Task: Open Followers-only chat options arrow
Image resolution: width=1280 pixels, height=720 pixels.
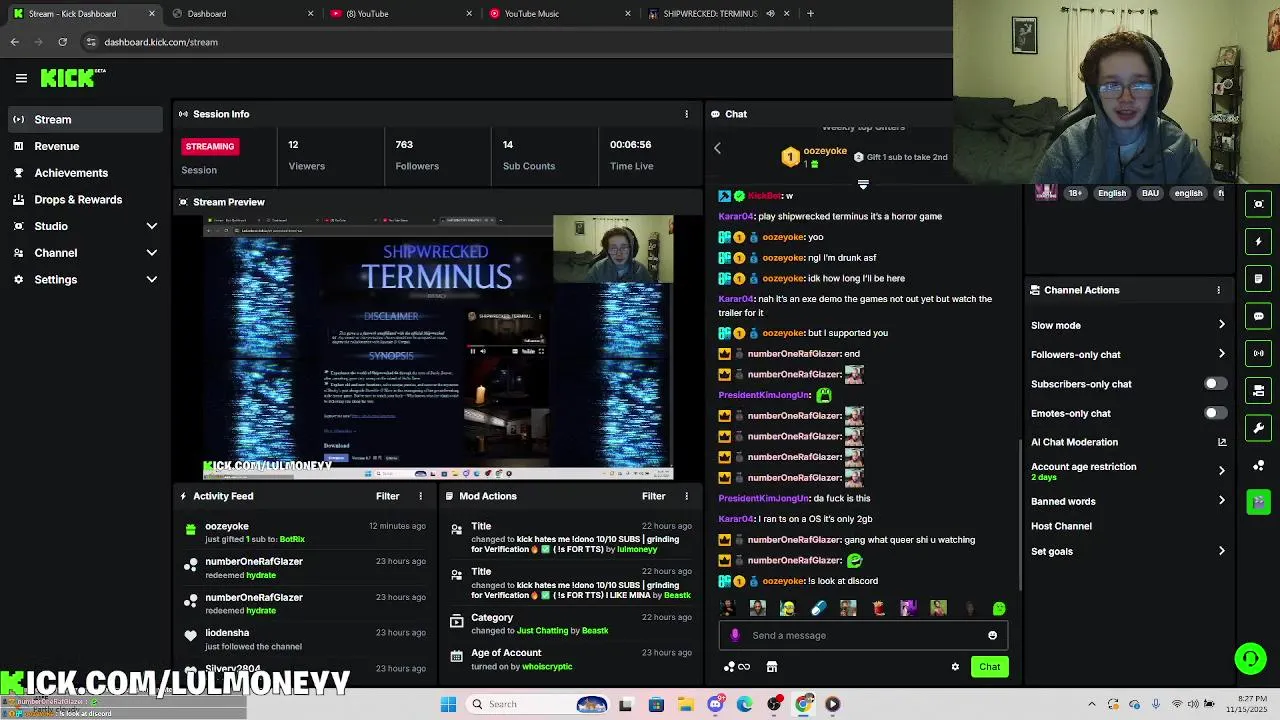Action: click(x=1221, y=354)
